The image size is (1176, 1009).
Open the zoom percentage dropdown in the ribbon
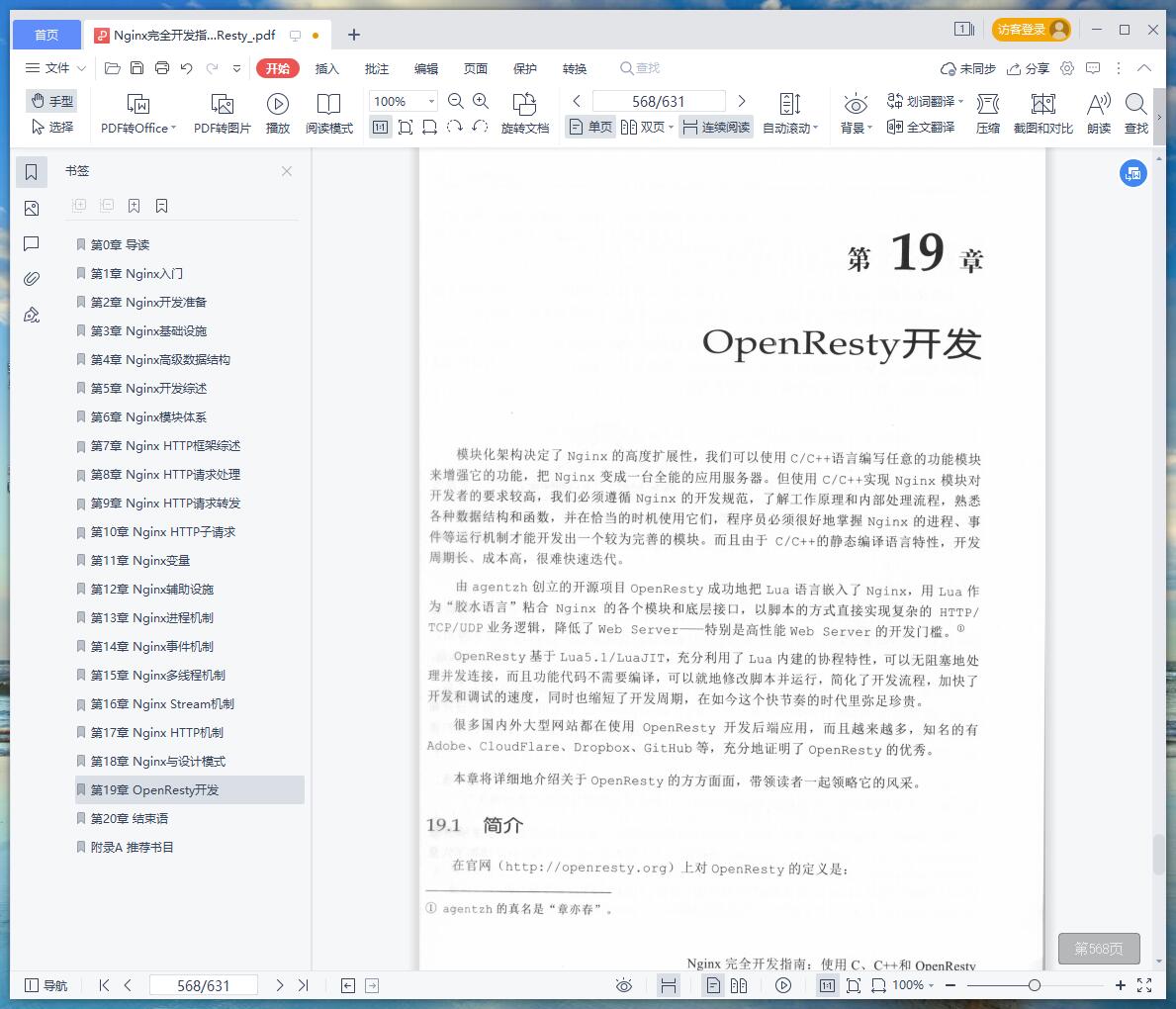coord(431,101)
